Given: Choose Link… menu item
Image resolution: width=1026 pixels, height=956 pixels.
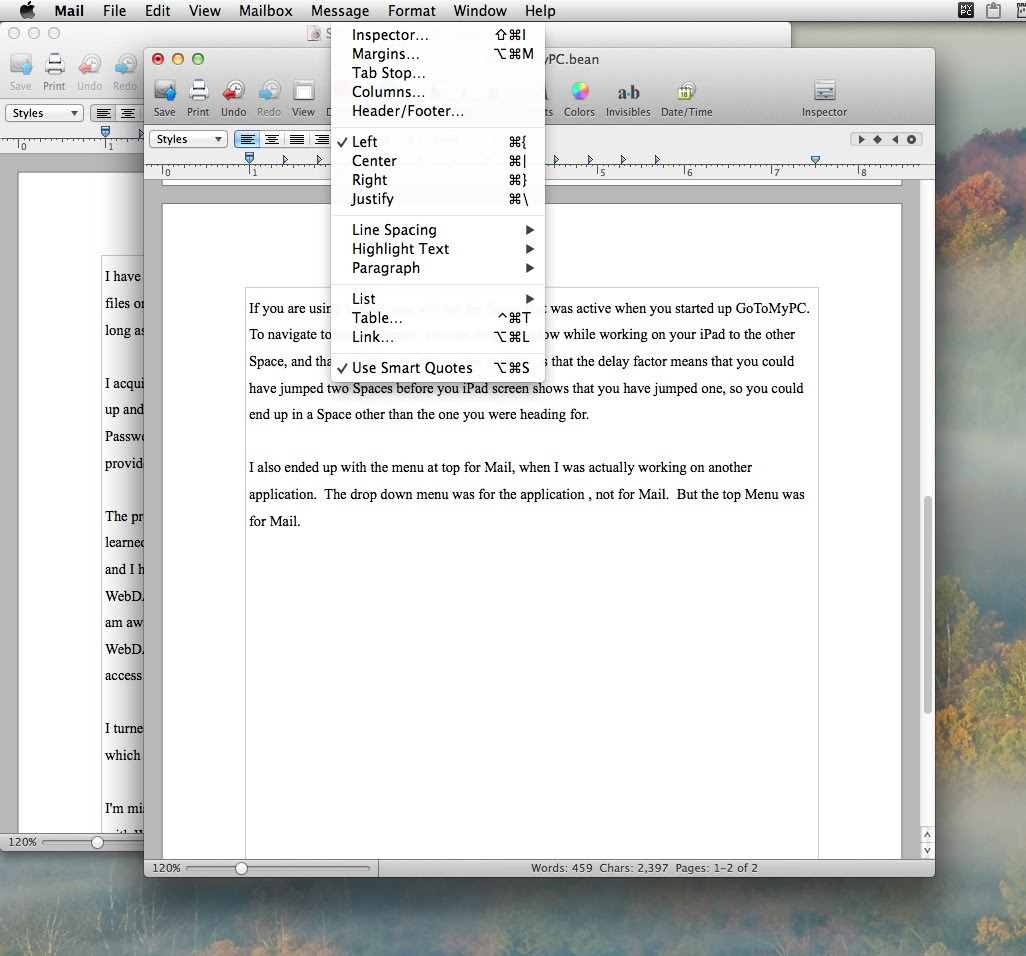Looking at the screenshot, I should click(x=438, y=337).
